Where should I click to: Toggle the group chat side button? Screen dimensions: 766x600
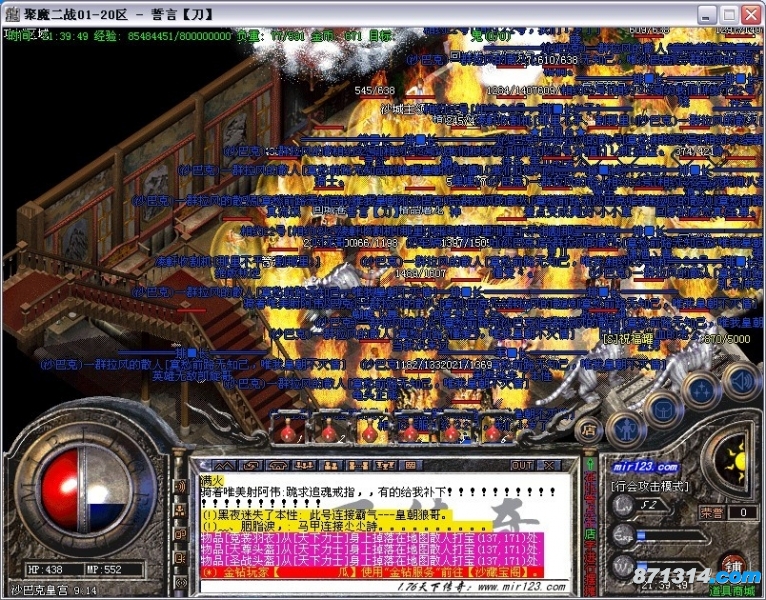pos(180,511)
